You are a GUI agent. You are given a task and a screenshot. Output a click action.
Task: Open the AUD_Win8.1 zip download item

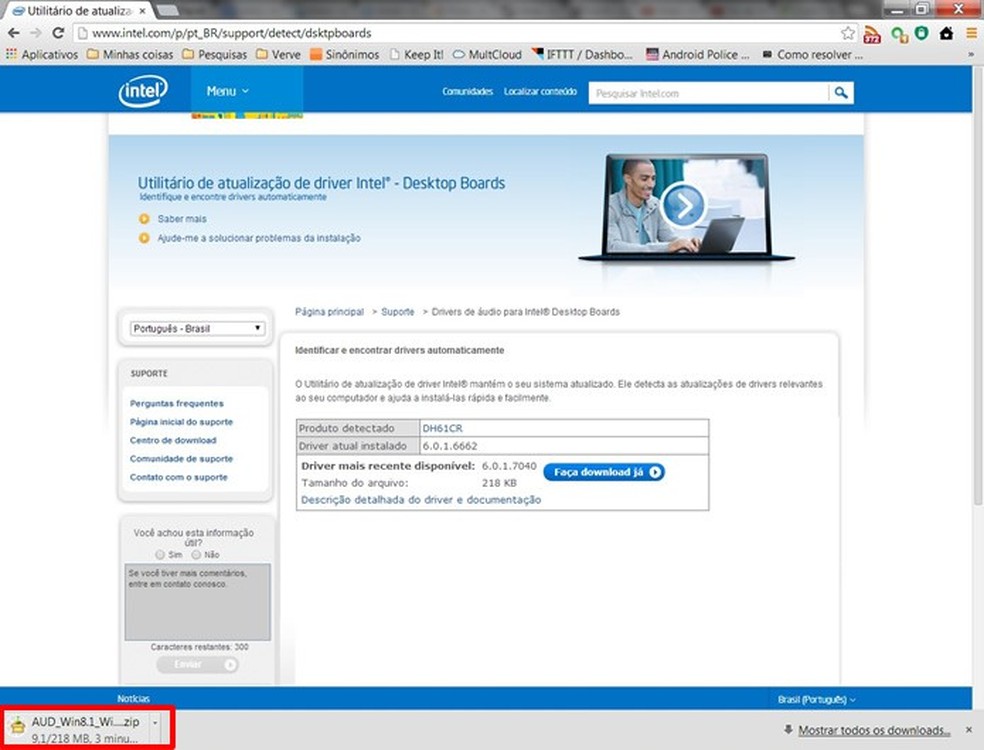click(75, 729)
